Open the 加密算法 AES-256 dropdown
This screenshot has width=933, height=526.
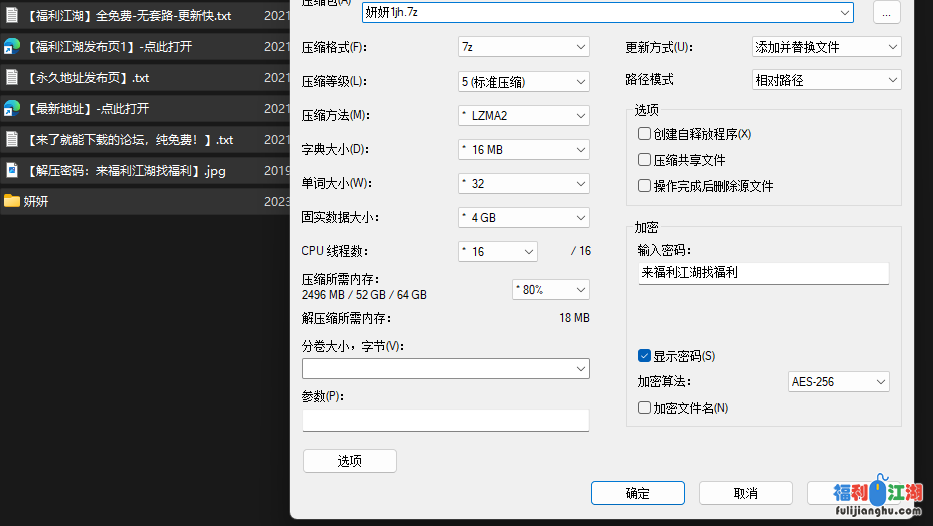click(838, 382)
